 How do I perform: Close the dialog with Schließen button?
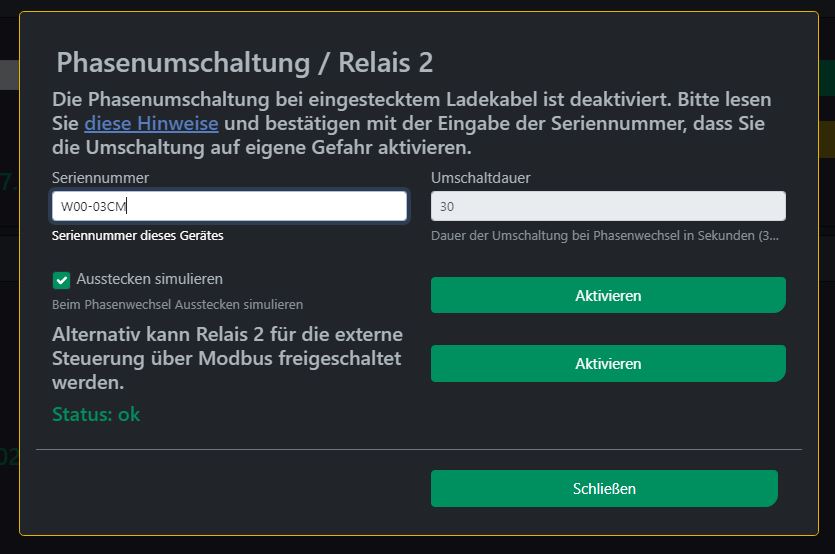coord(604,488)
